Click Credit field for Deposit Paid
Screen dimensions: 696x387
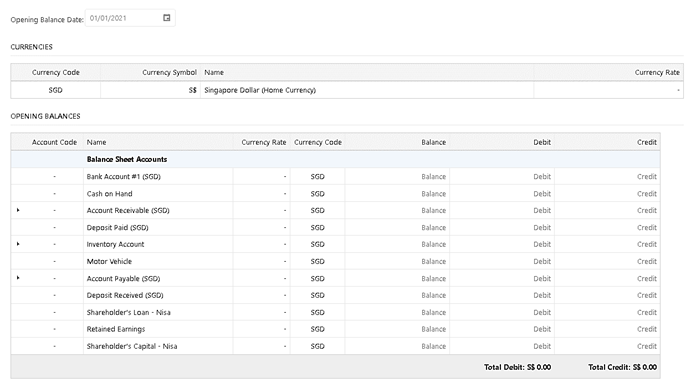(607, 227)
